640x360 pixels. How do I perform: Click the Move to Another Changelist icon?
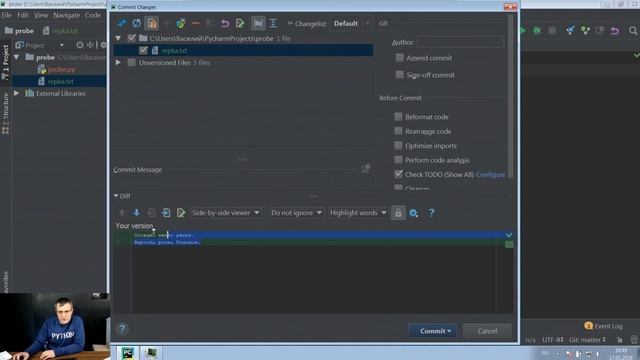152,23
